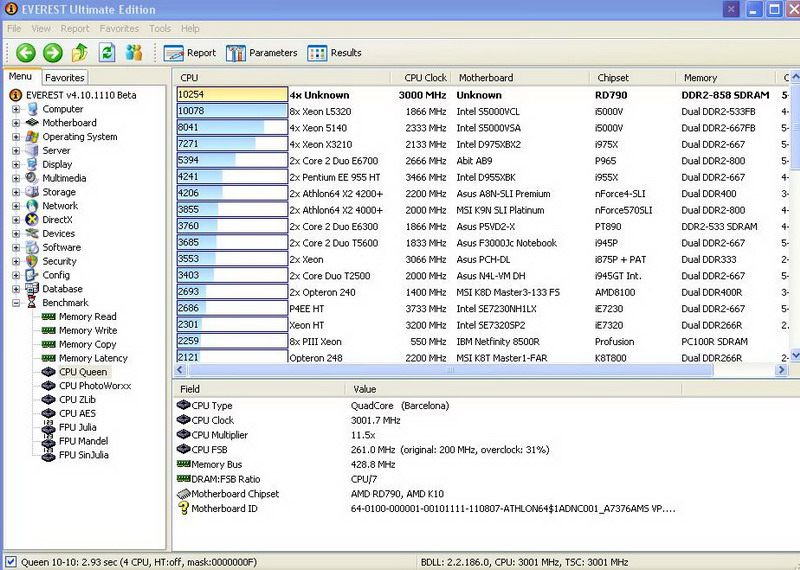800x570 pixels.
Task: Click the green Back arrow icon
Action: [26, 53]
